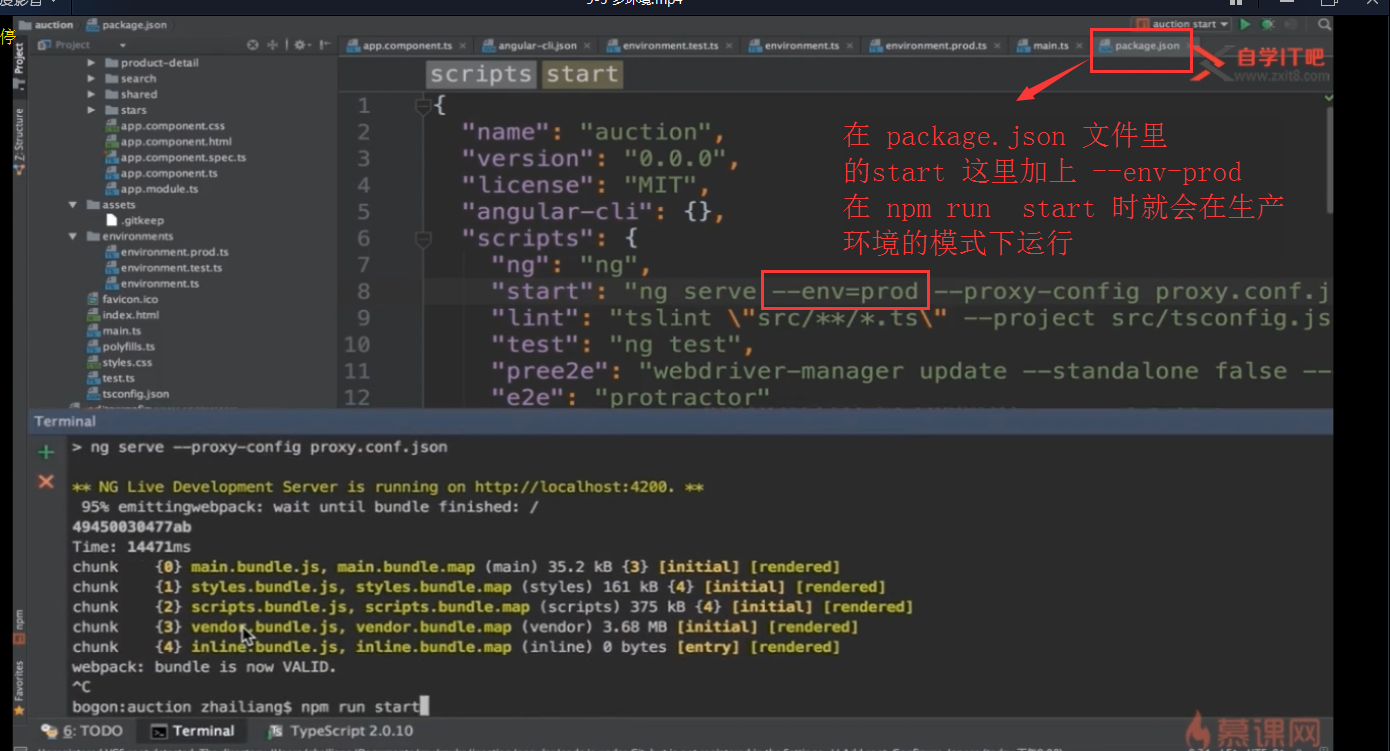Open Search Everywhere magnifier icon

click(1324, 24)
